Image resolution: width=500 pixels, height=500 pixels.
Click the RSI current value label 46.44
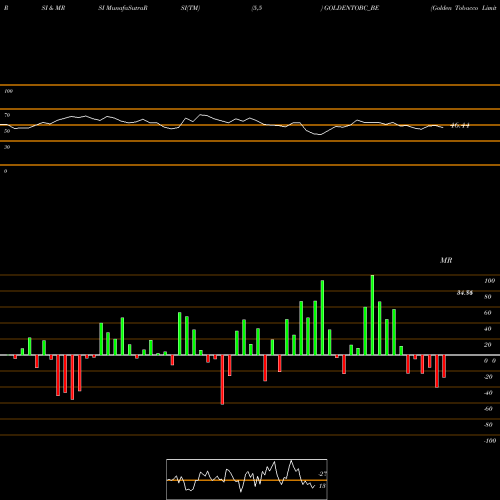460,126
